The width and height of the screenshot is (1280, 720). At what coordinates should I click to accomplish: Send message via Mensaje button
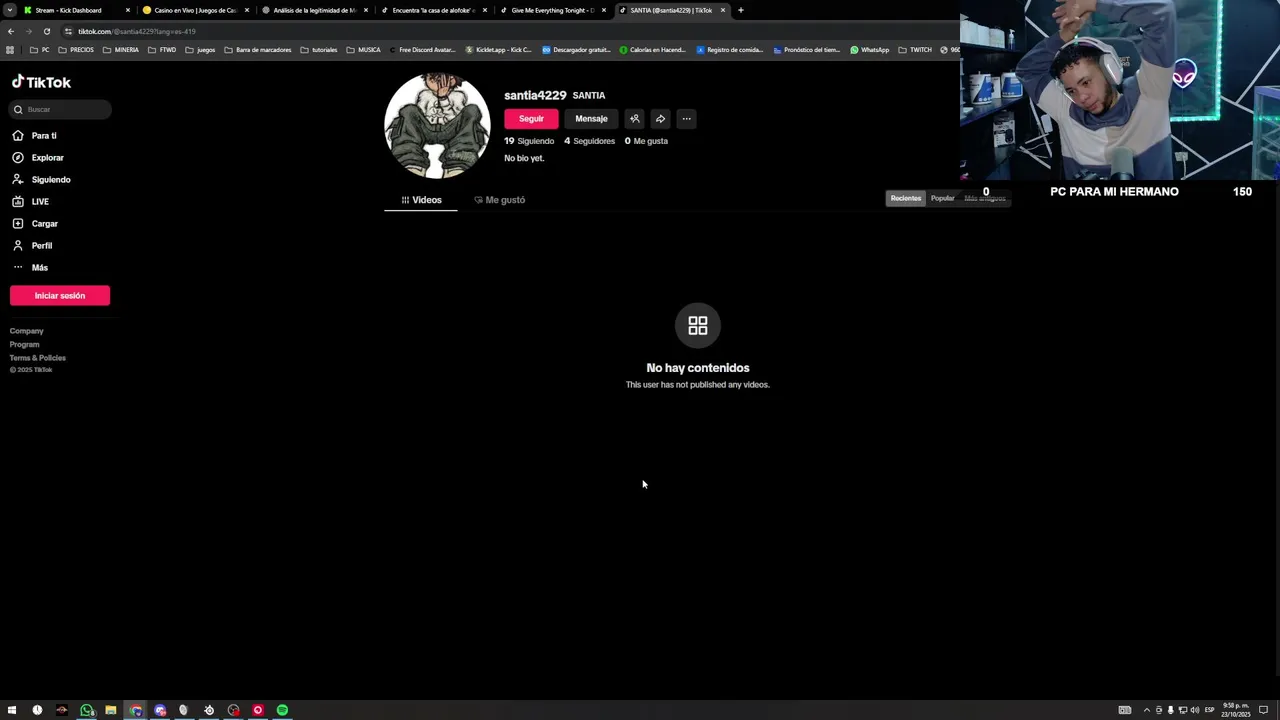(x=591, y=118)
